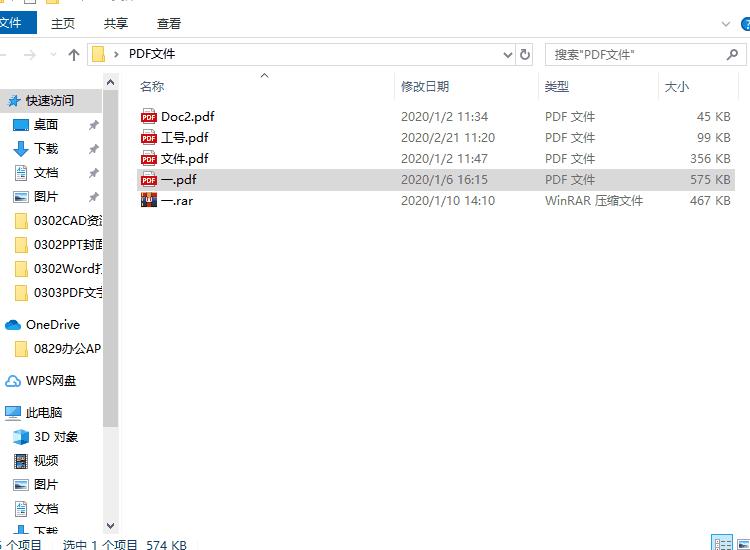Select the file name 一.rar

(177, 201)
